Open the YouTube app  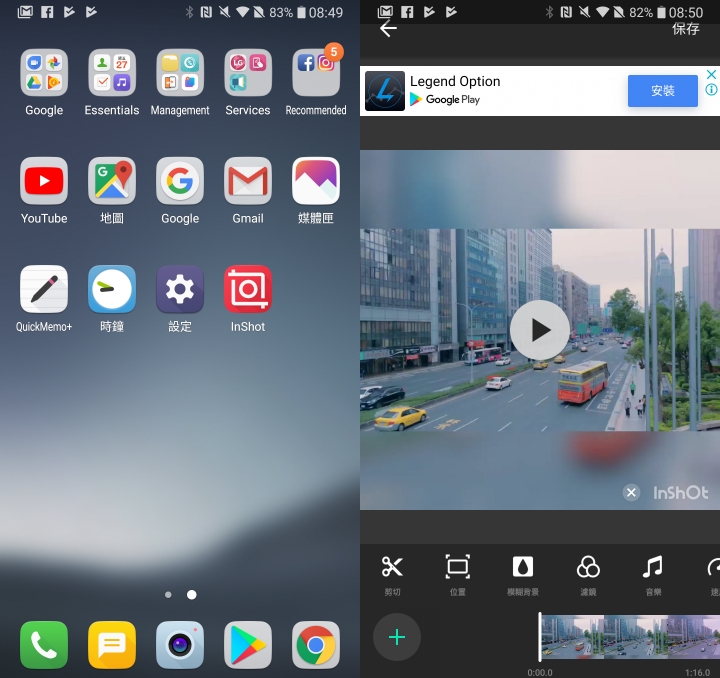44,181
